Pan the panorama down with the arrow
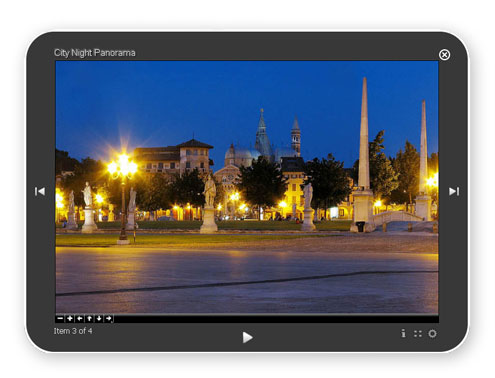Viewport: 495px width, 378px height. 99,319
